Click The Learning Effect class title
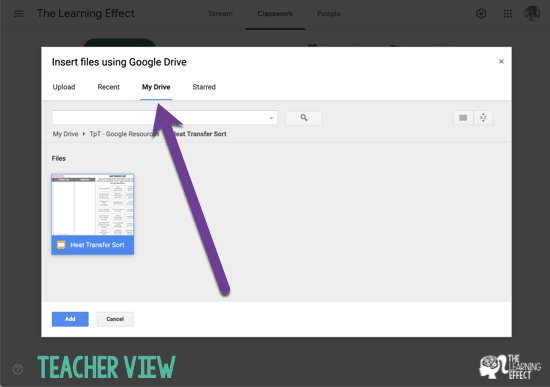This screenshot has width=550, height=387. click(86, 13)
